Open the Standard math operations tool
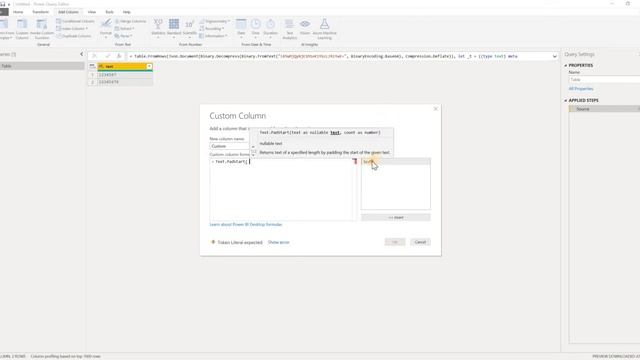 (174, 28)
